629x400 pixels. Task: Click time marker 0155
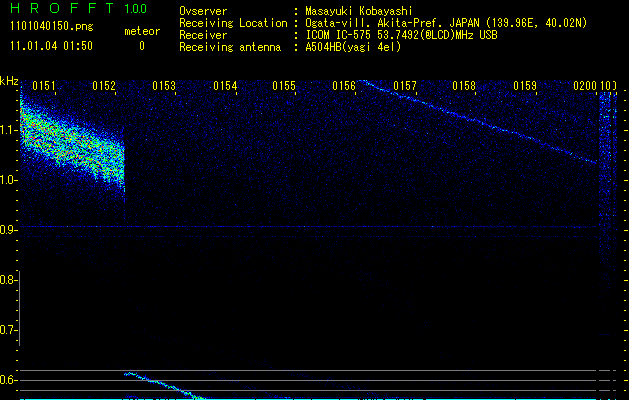click(284, 86)
